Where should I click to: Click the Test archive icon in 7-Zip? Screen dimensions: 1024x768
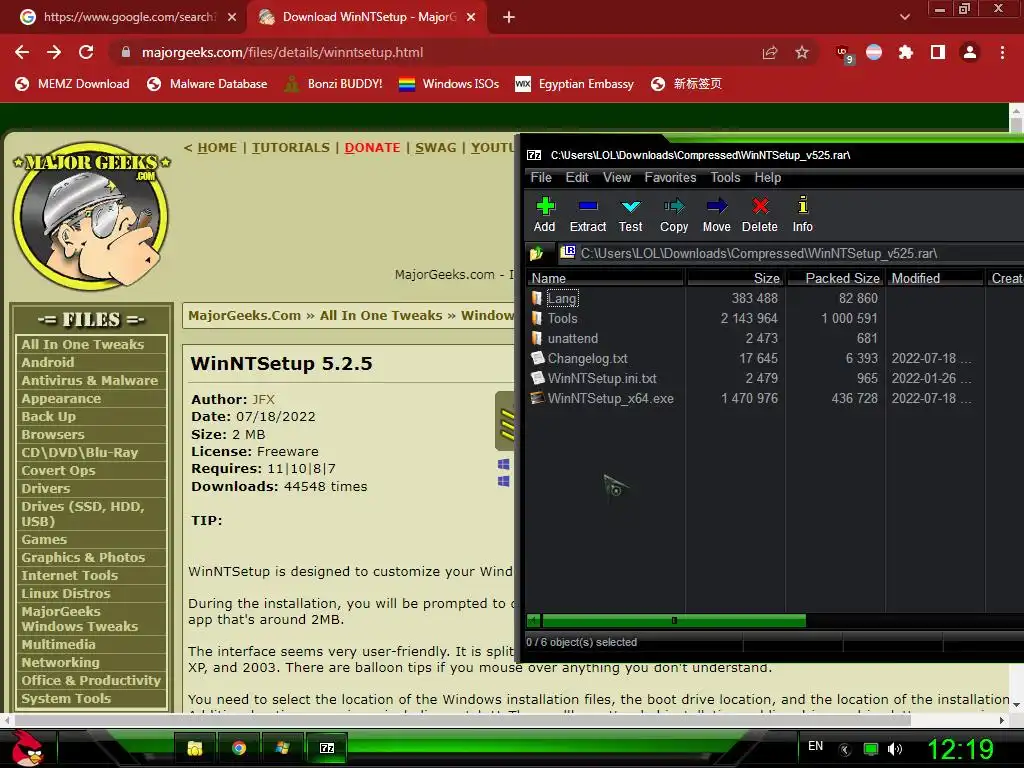(x=630, y=215)
